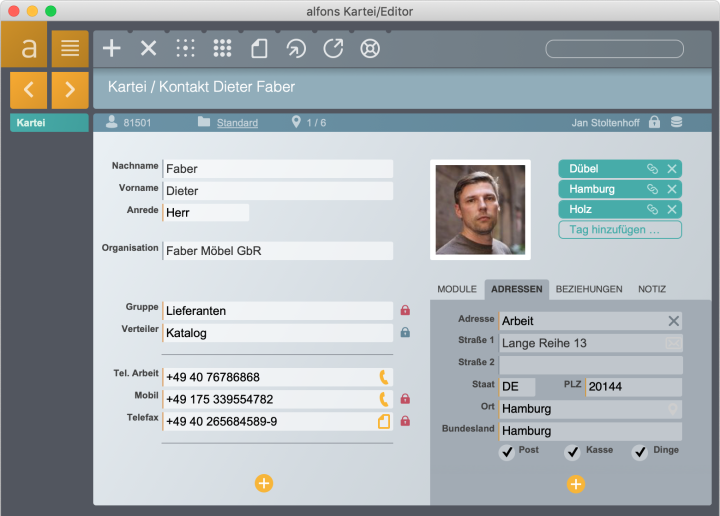Click the map pin icon in Ort field
This screenshot has width=720, height=516.
673,409
